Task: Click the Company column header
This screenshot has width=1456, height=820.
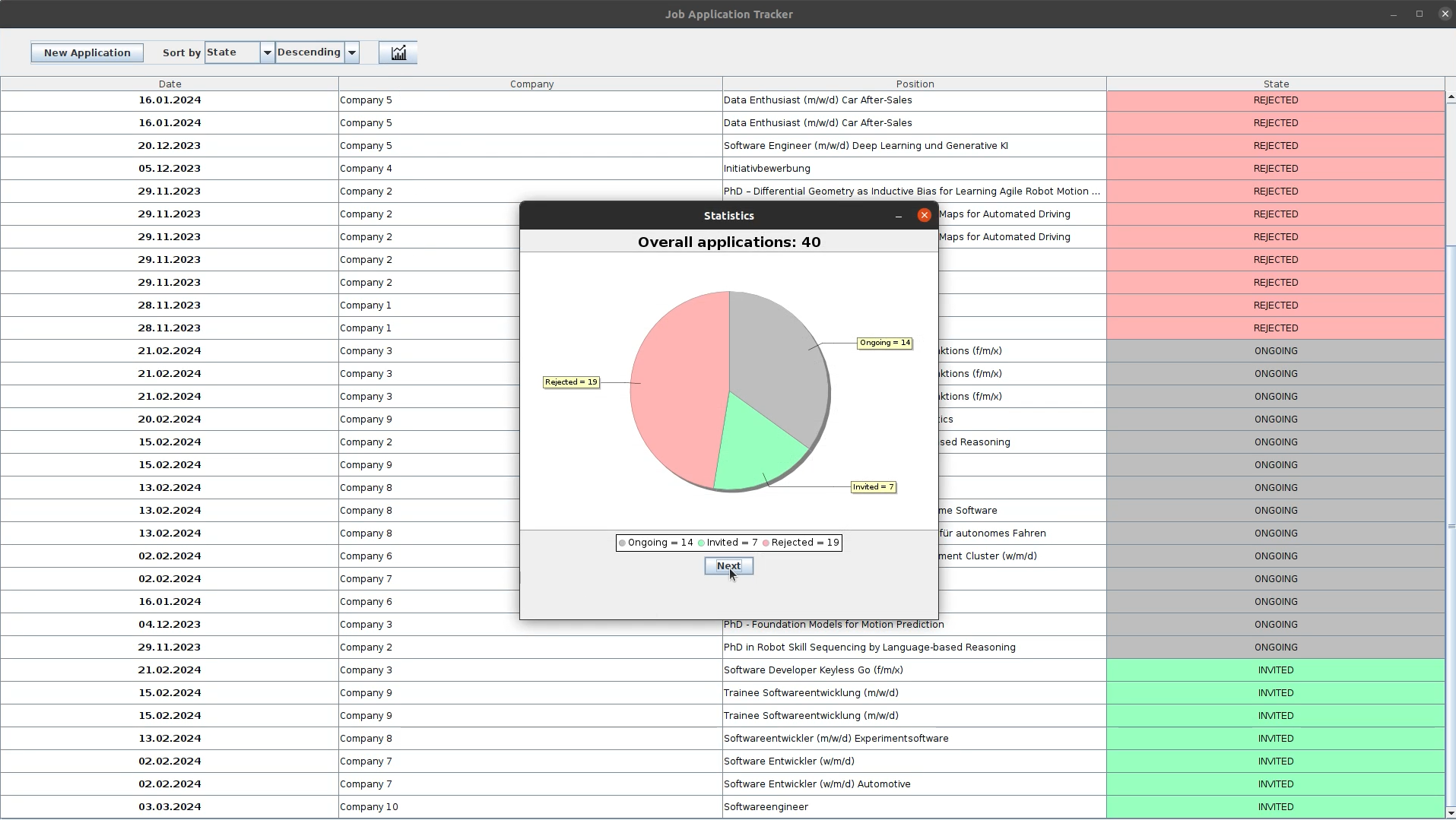Action: [x=531, y=84]
